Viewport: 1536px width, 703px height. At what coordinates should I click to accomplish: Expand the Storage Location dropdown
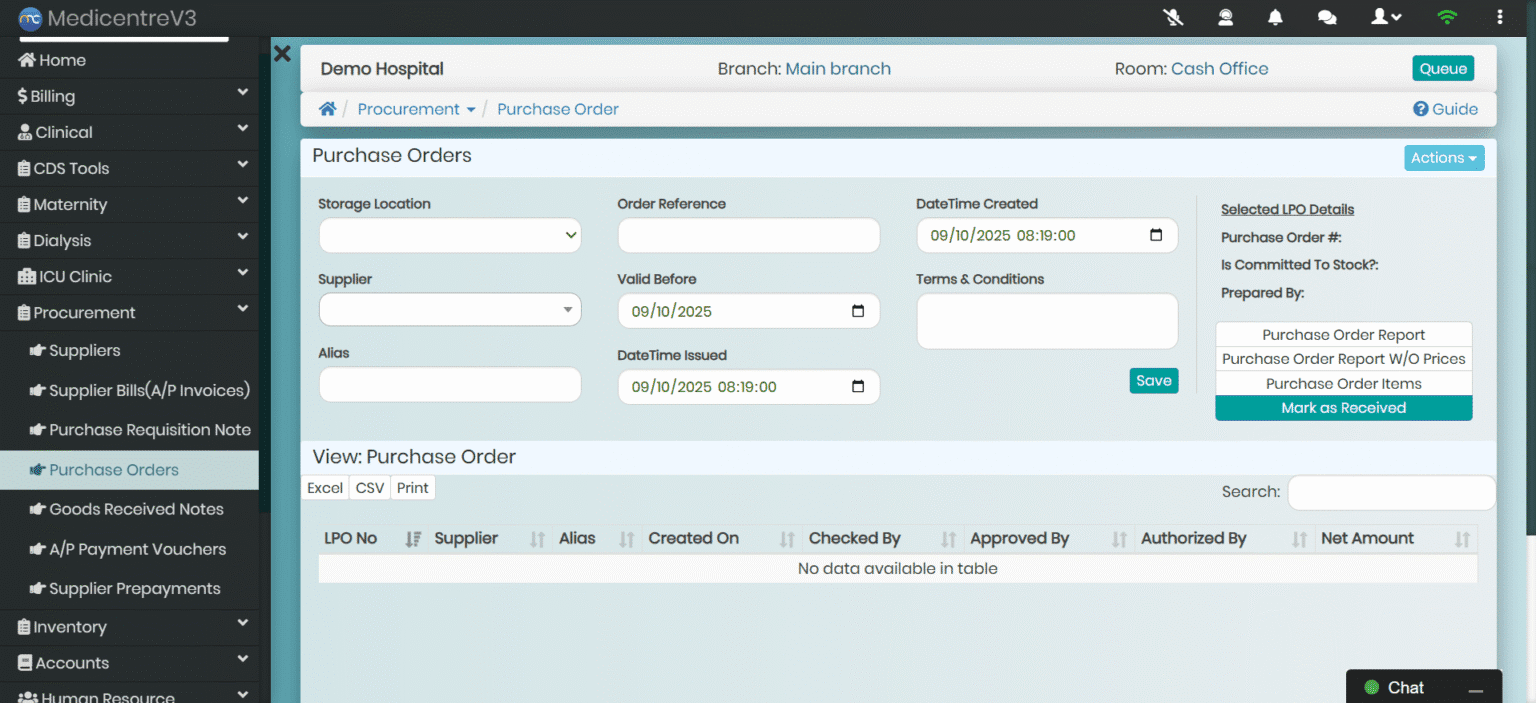(x=450, y=236)
